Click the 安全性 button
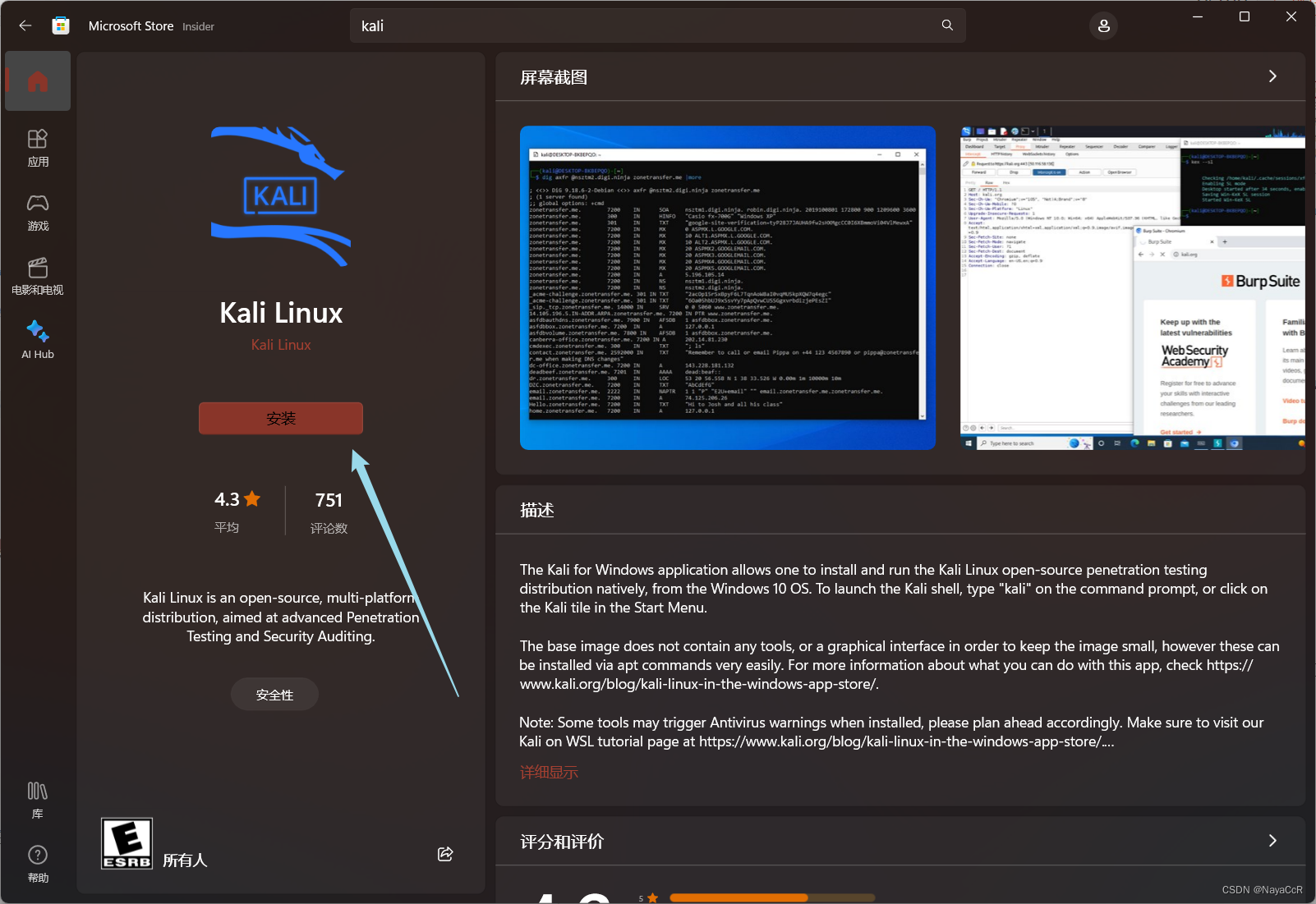Image resolution: width=1316 pixels, height=904 pixels. tap(274, 695)
